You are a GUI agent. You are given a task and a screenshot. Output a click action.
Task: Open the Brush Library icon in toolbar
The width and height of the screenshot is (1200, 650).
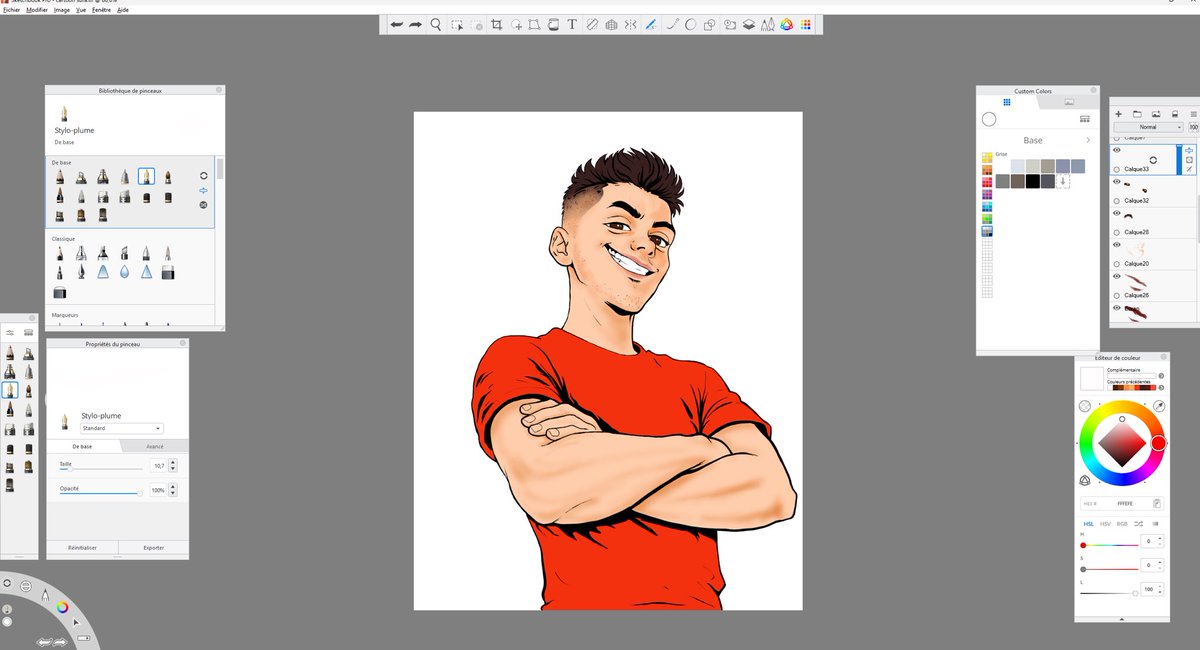768,25
